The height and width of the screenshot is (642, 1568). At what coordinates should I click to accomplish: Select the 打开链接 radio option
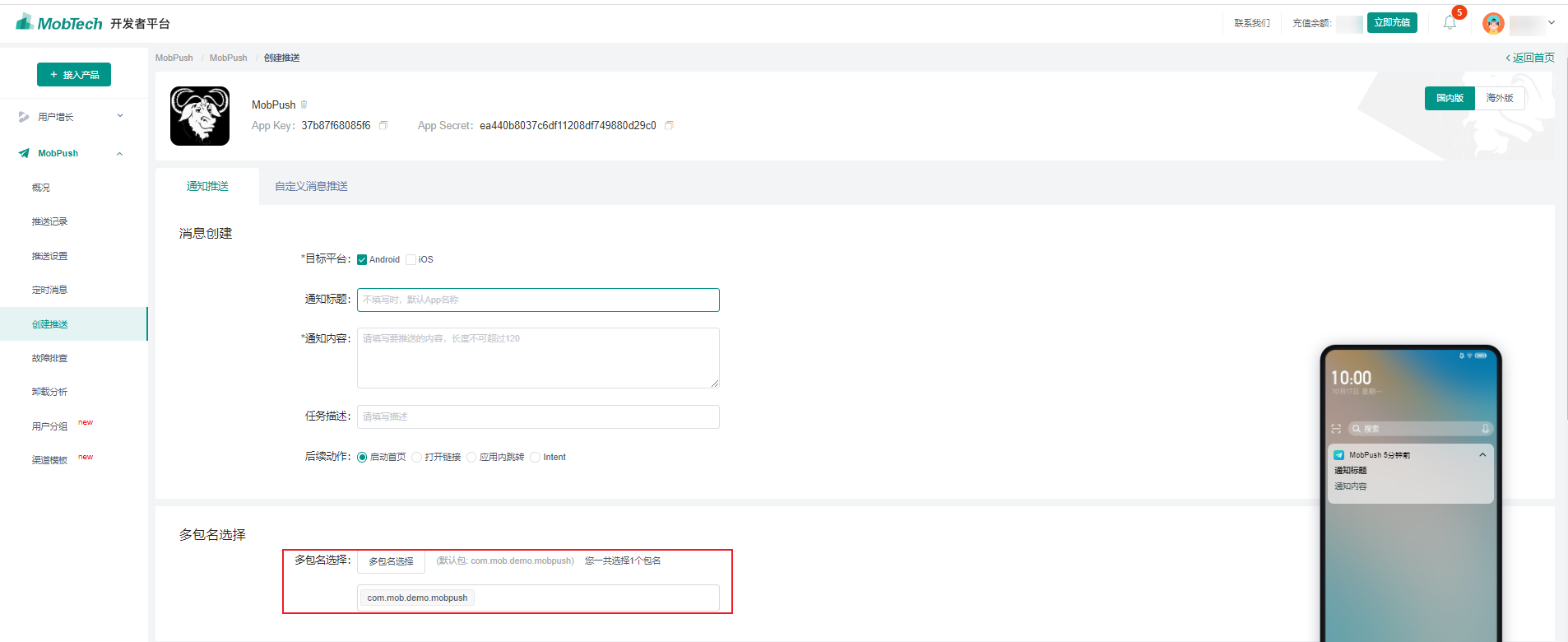[x=416, y=458]
